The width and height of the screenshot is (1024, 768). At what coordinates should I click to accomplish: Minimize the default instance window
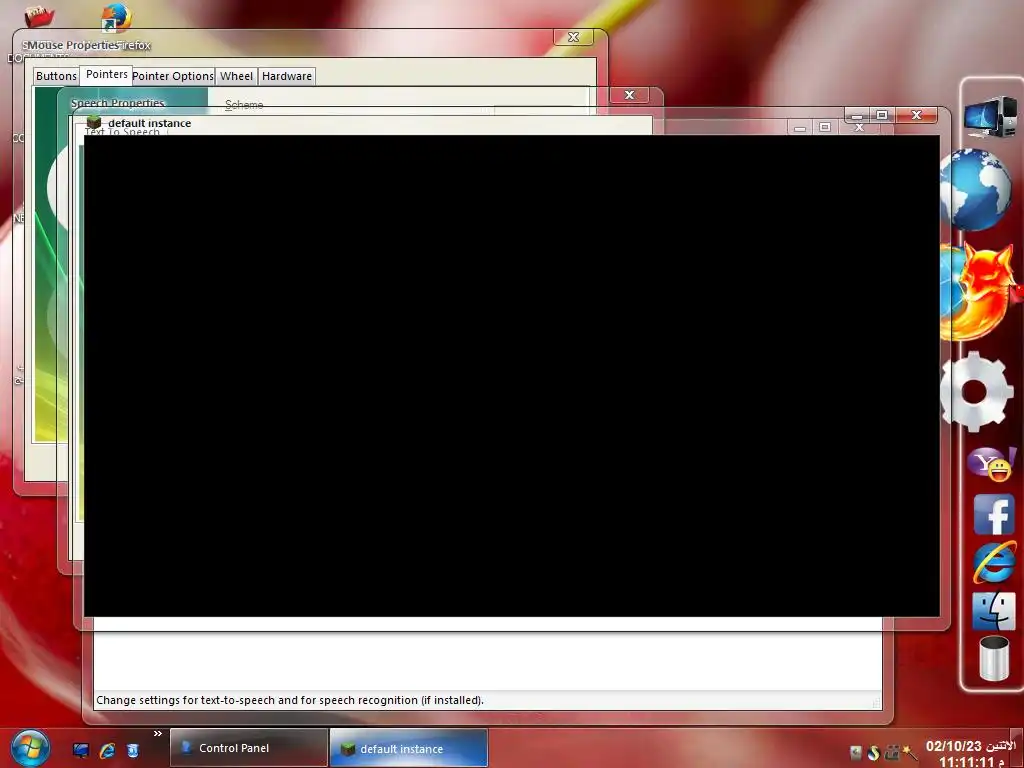click(857, 115)
